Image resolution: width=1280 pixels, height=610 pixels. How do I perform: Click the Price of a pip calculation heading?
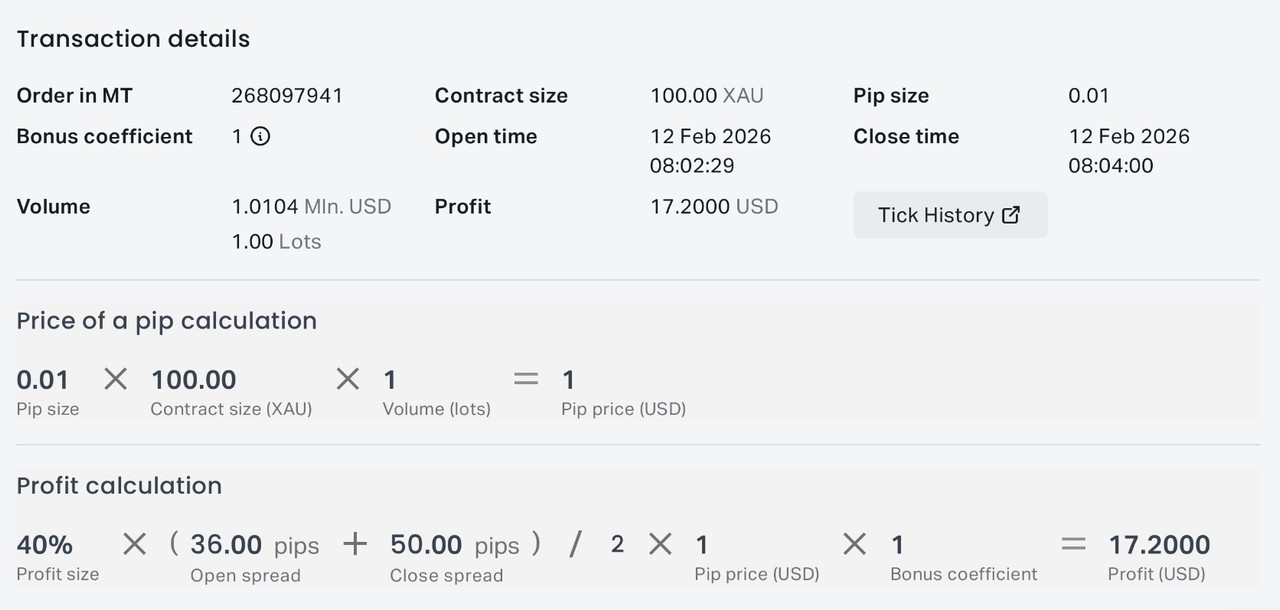[x=166, y=321]
